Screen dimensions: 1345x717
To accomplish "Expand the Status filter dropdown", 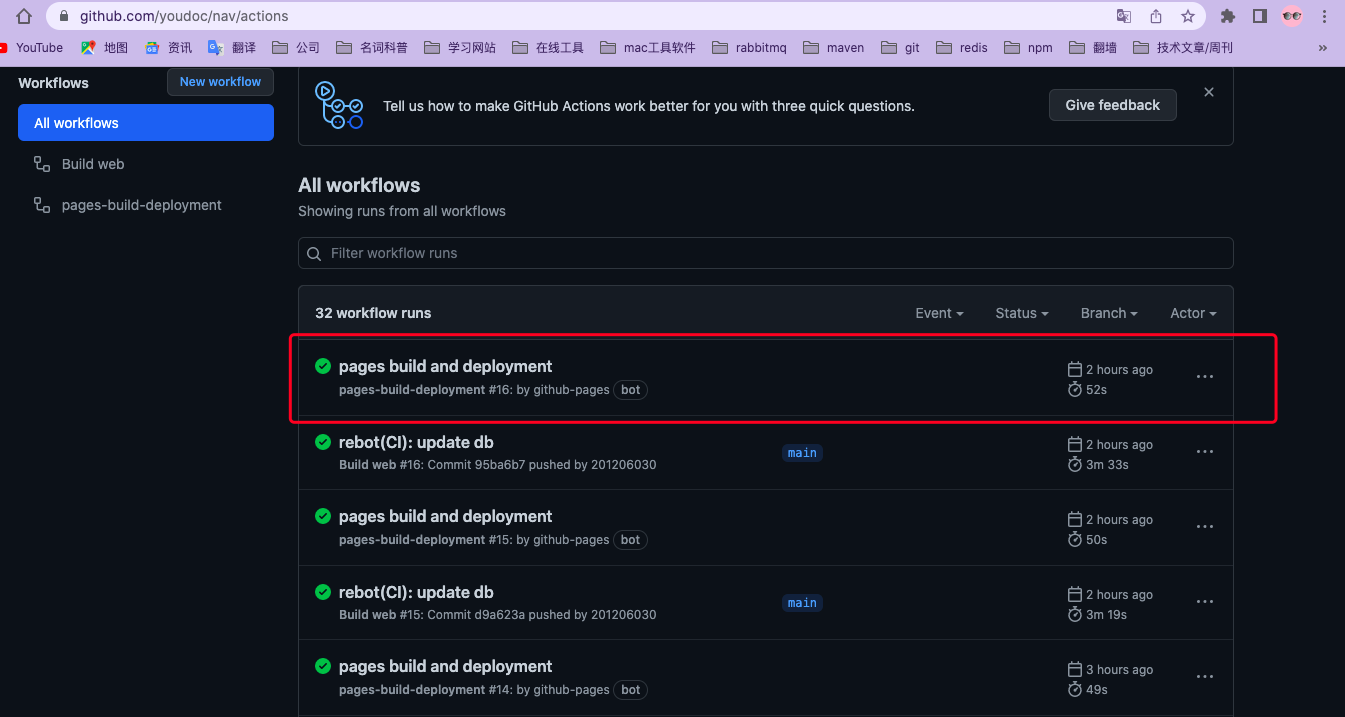I will (1022, 313).
